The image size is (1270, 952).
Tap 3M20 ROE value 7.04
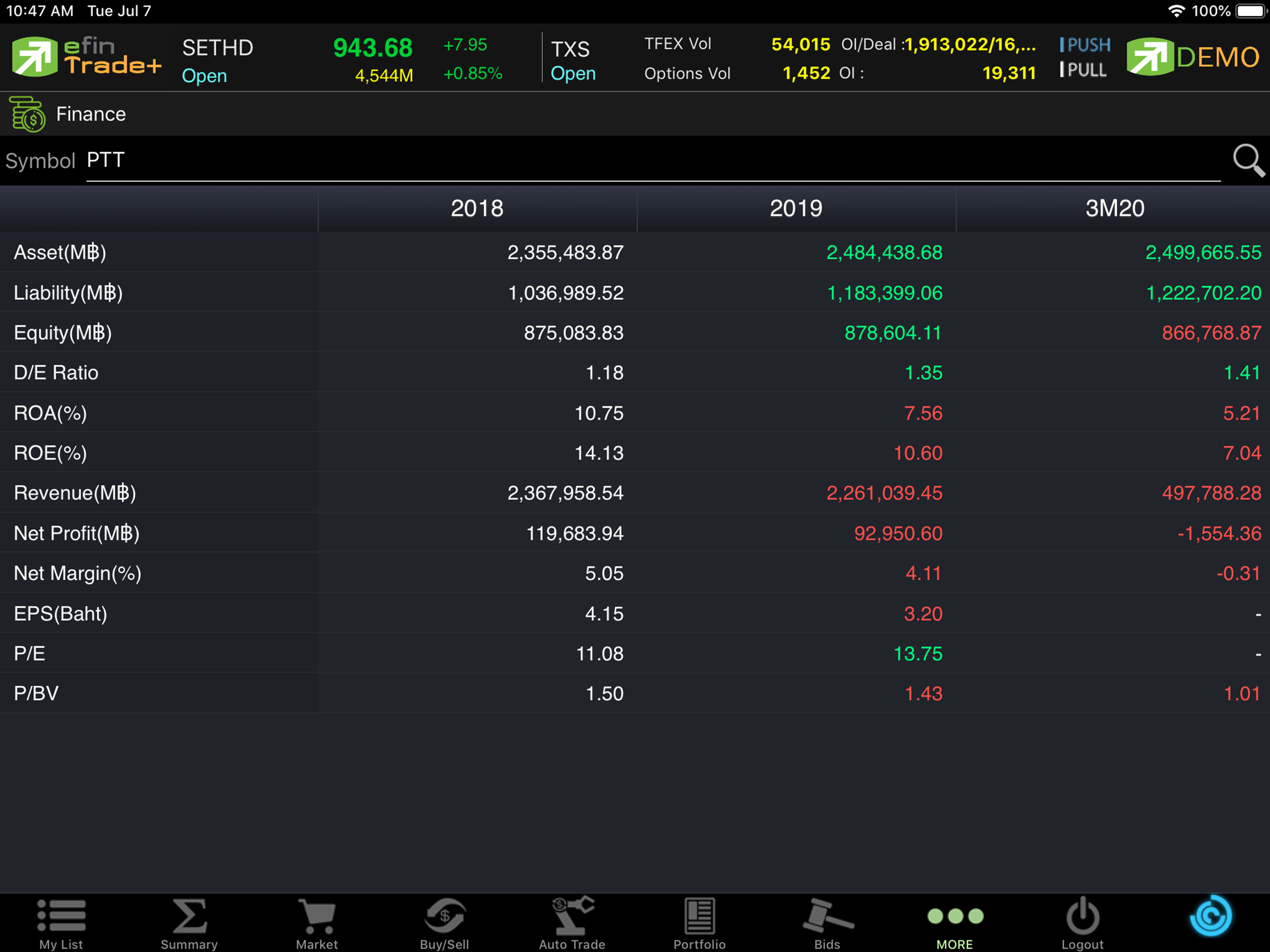(1242, 453)
